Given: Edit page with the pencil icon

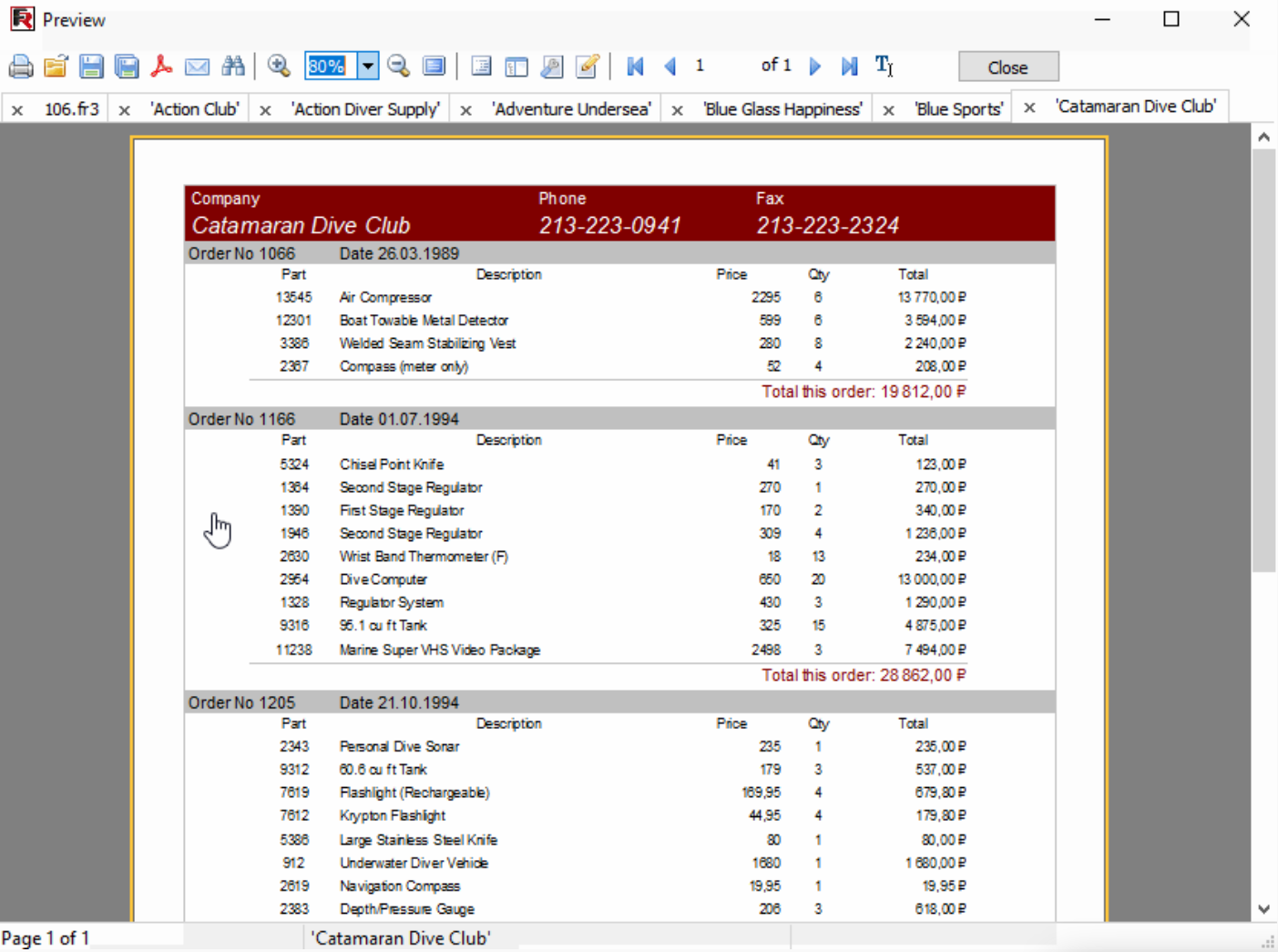Looking at the screenshot, I should coord(588,67).
